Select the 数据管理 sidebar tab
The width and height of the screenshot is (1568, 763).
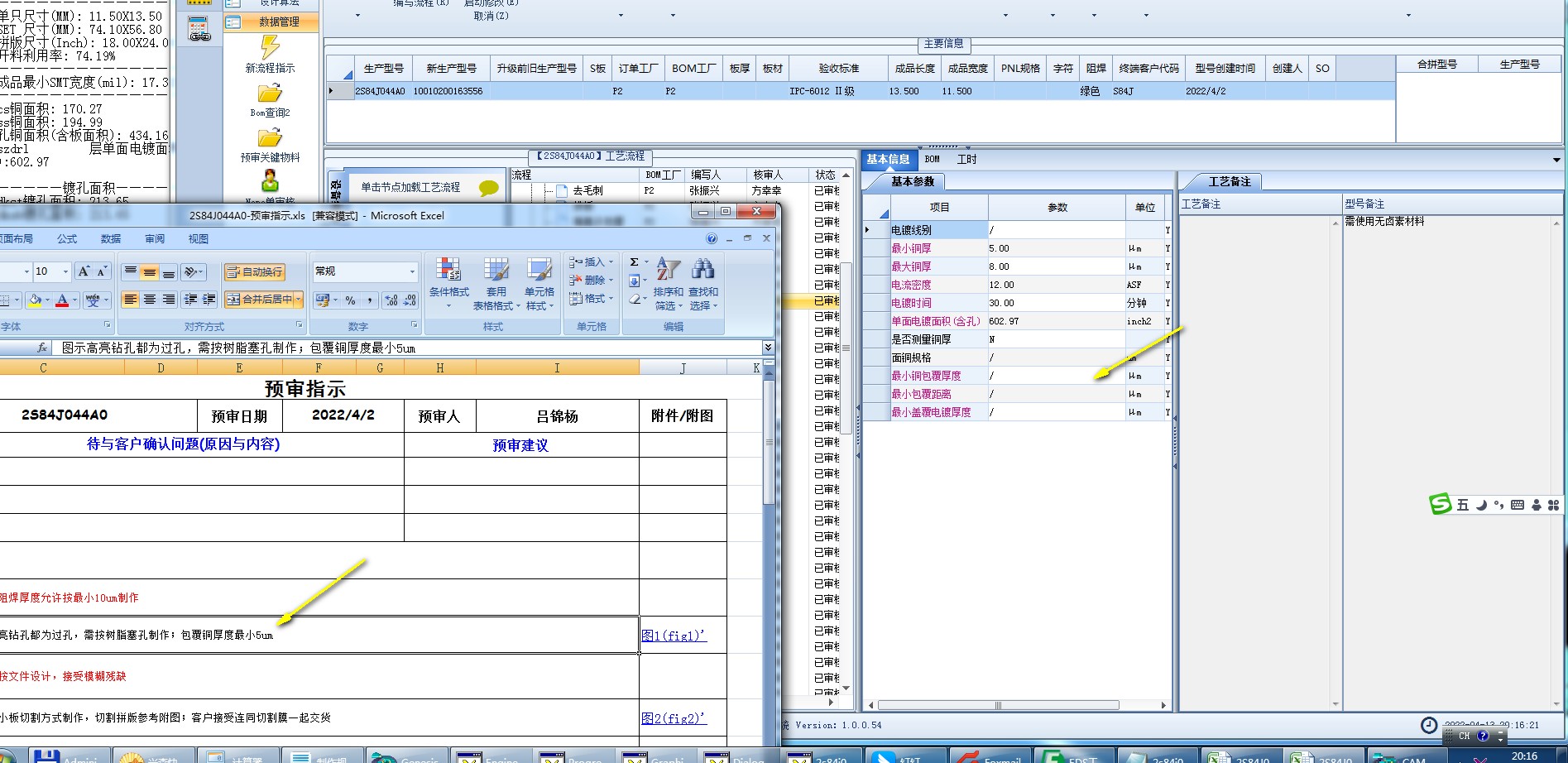[x=271, y=22]
